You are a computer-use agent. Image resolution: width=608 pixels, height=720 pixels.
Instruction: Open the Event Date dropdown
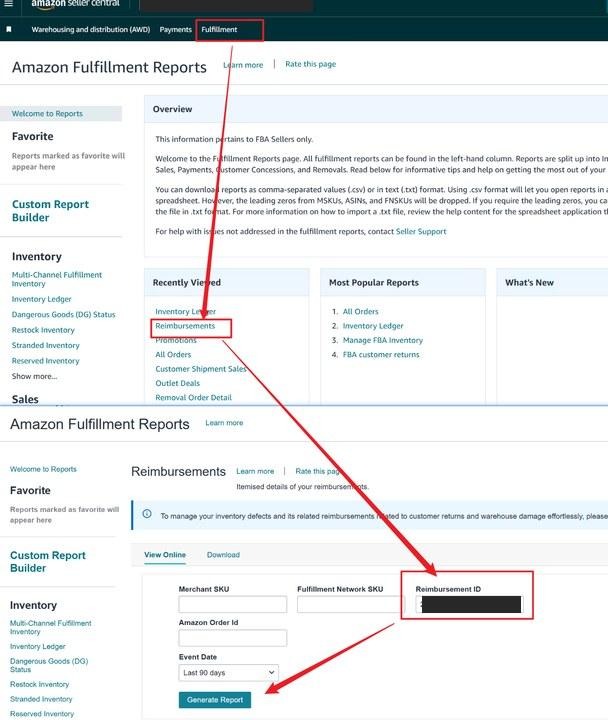coord(228,673)
